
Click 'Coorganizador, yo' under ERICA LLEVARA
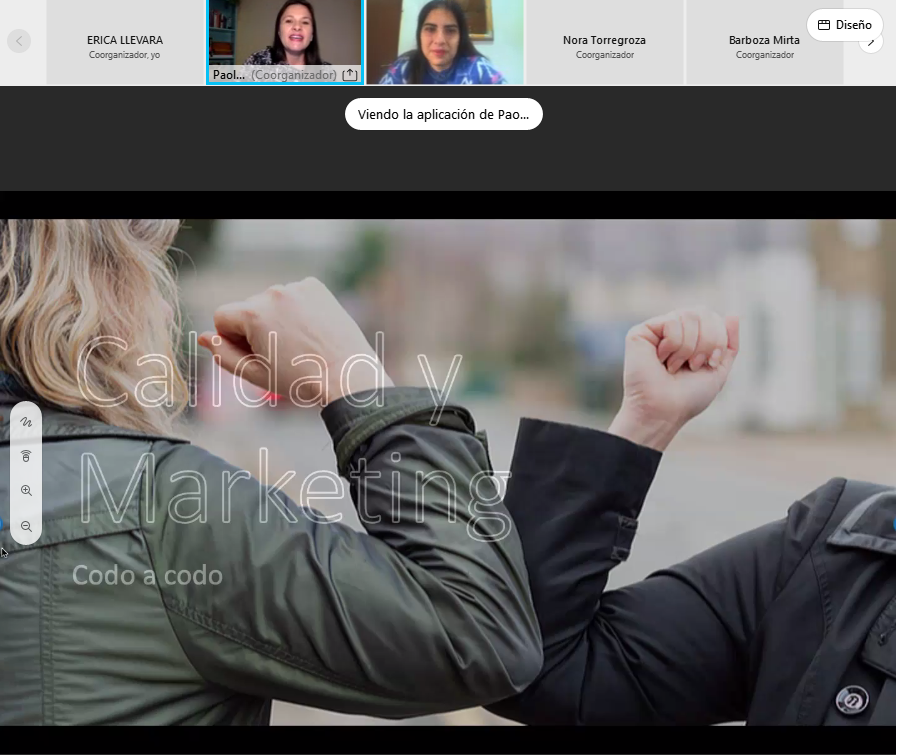pos(124,55)
